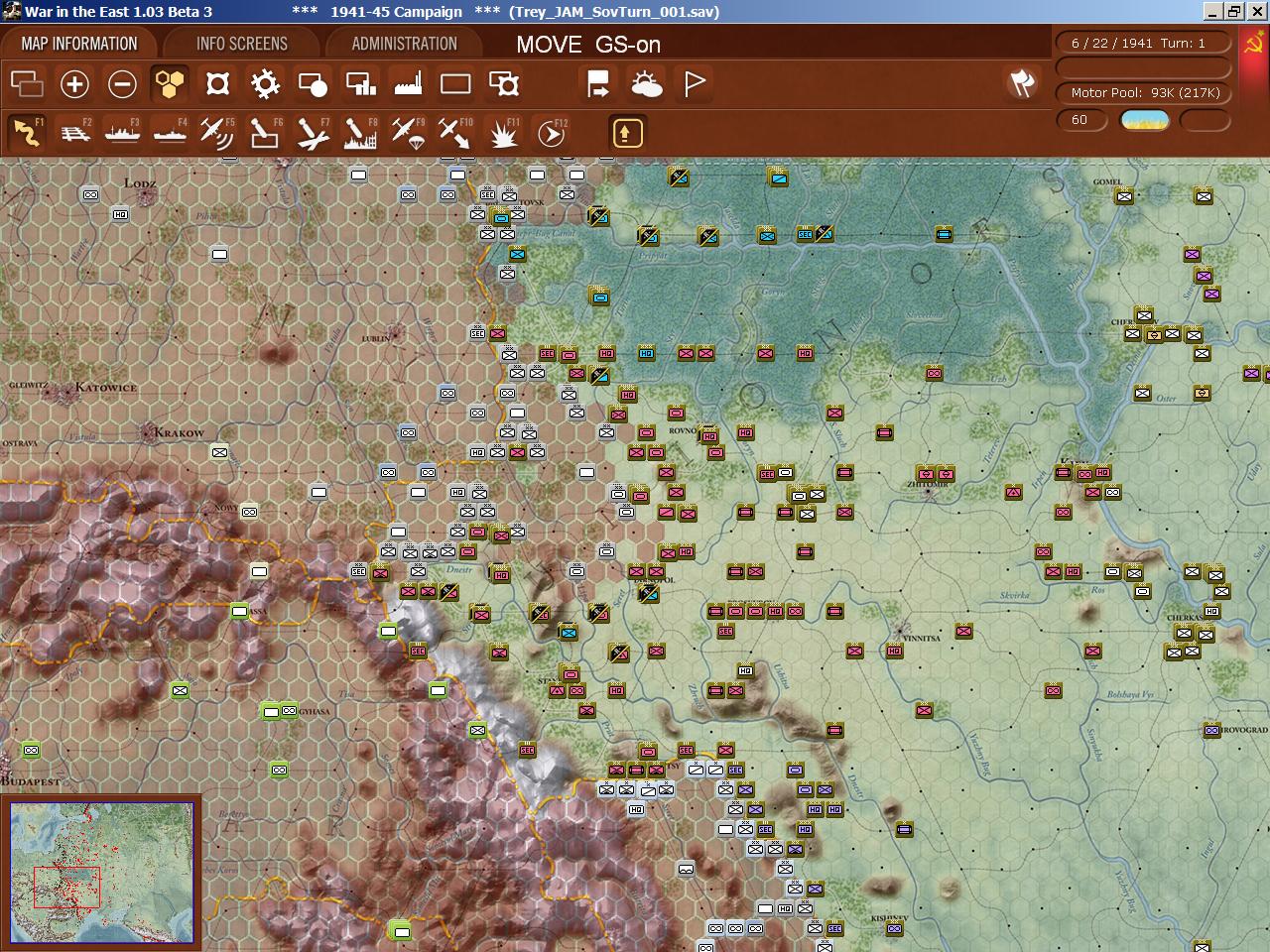Image resolution: width=1270 pixels, height=952 pixels.
Task: Click the Krakow city label on the map
Action: click(180, 433)
